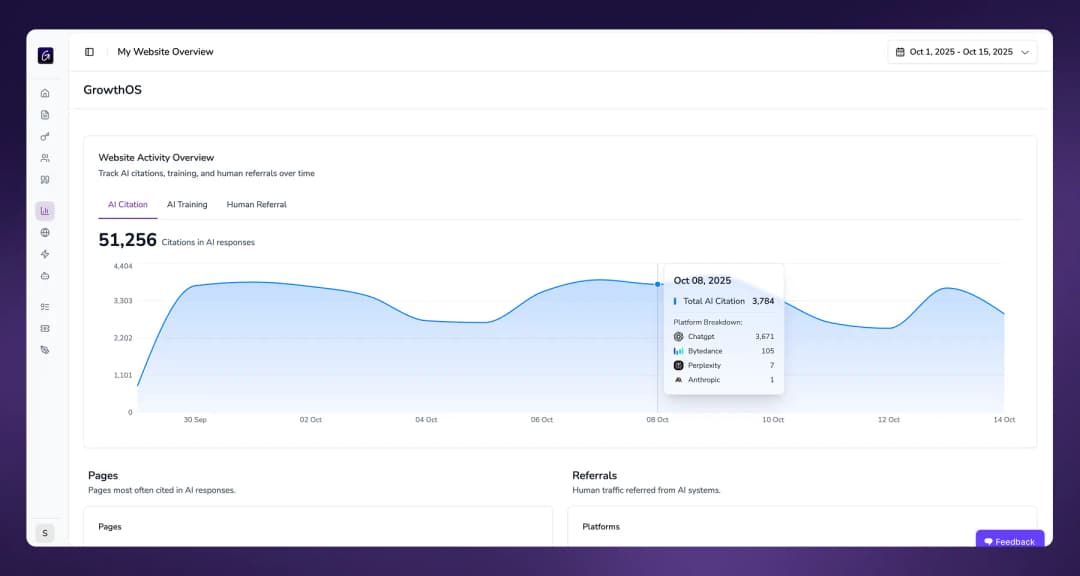Select the bar chart analytics icon
This screenshot has height=576, width=1080.
(x=45, y=211)
